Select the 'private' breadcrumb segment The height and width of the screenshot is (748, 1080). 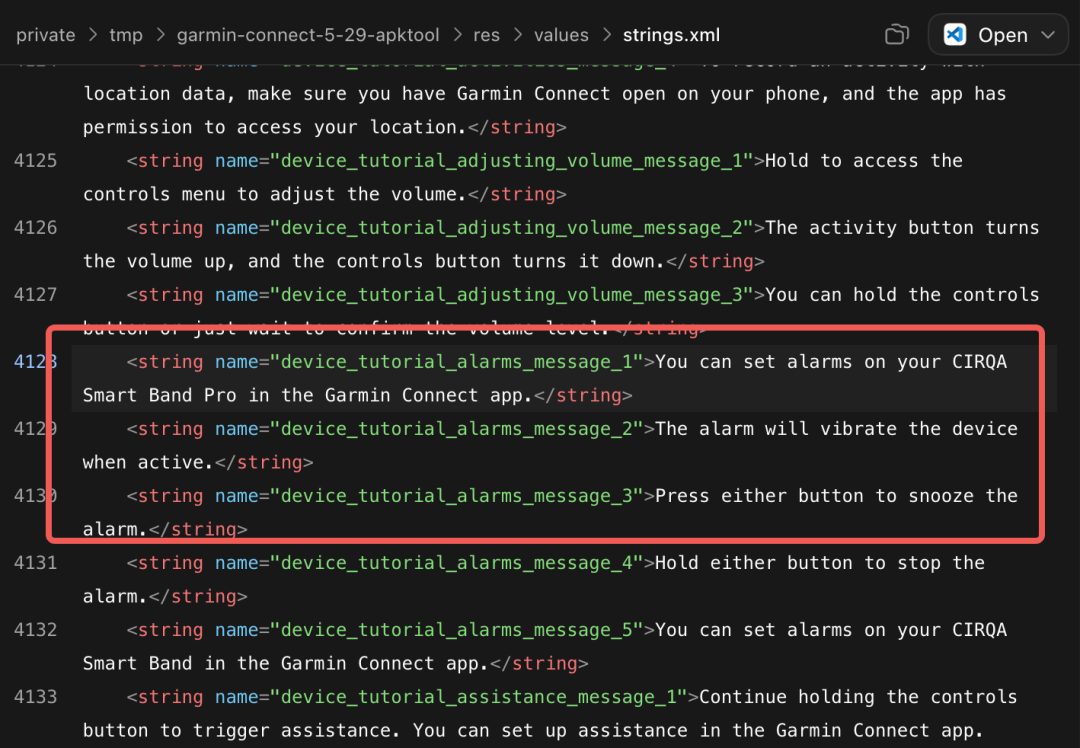(x=45, y=35)
